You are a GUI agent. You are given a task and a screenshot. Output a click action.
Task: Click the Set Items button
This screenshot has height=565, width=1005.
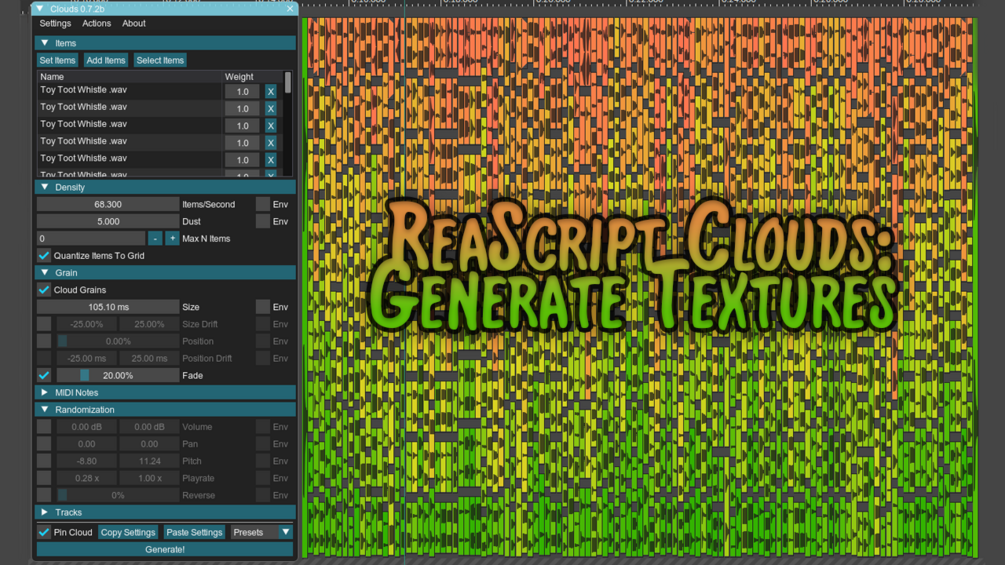(x=57, y=60)
